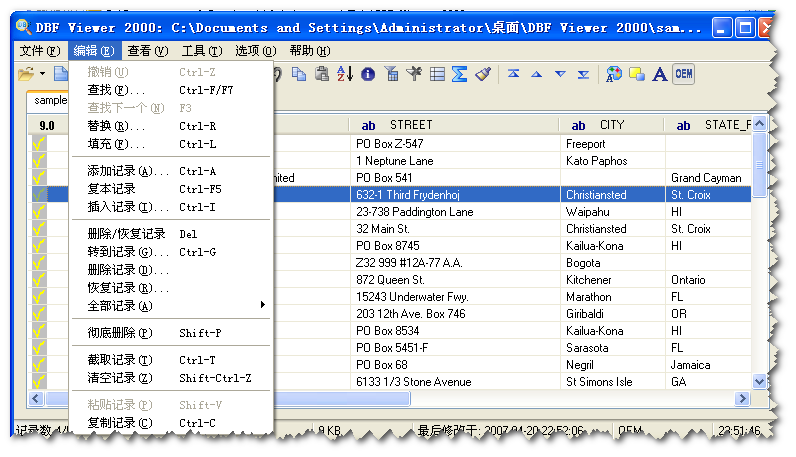Toggle the check mark on PO Box 541 row

coord(39,178)
